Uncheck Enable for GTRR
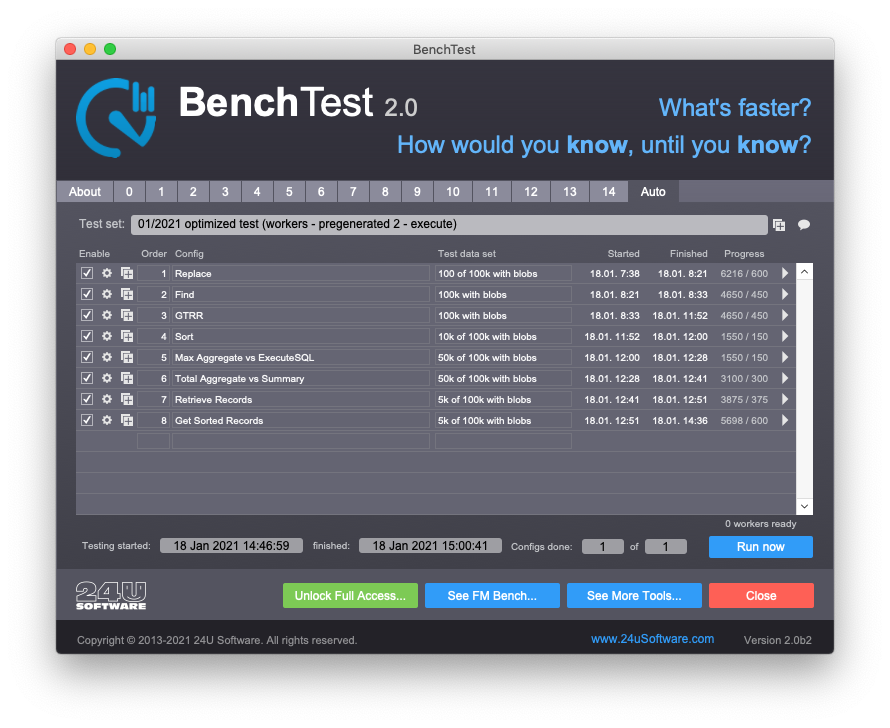The image size is (890, 728). pyautogui.click(x=87, y=315)
